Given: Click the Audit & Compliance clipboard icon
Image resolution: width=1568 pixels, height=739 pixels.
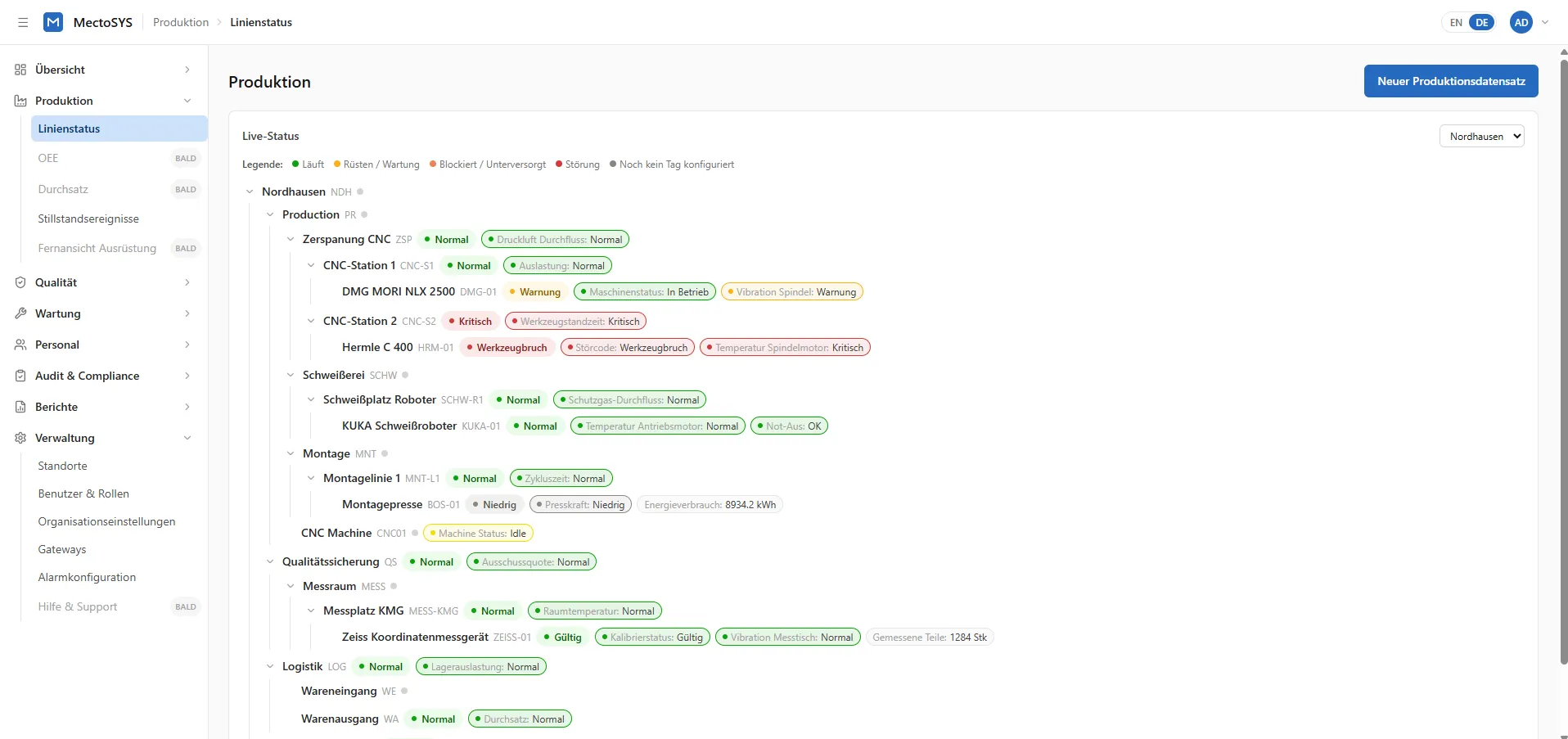Looking at the screenshot, I should tap(20, 376).
